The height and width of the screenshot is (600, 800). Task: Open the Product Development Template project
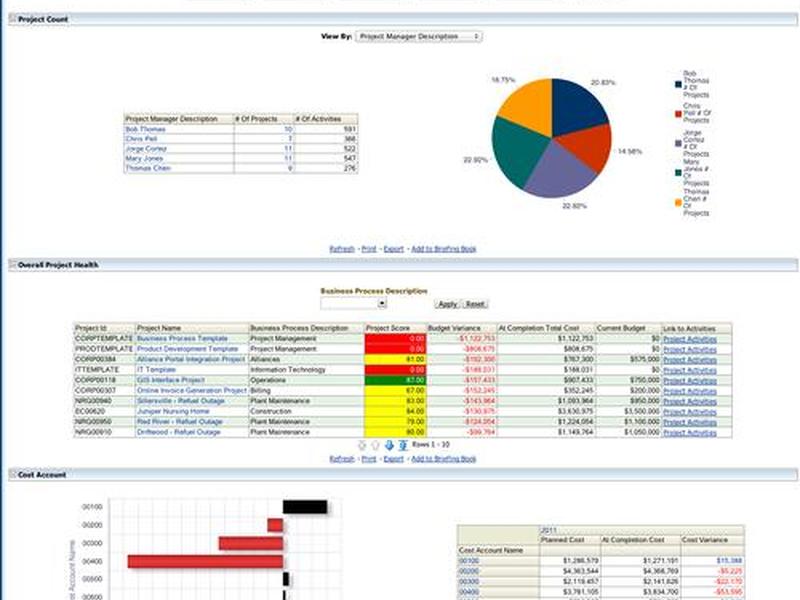(x=187, y=349)
